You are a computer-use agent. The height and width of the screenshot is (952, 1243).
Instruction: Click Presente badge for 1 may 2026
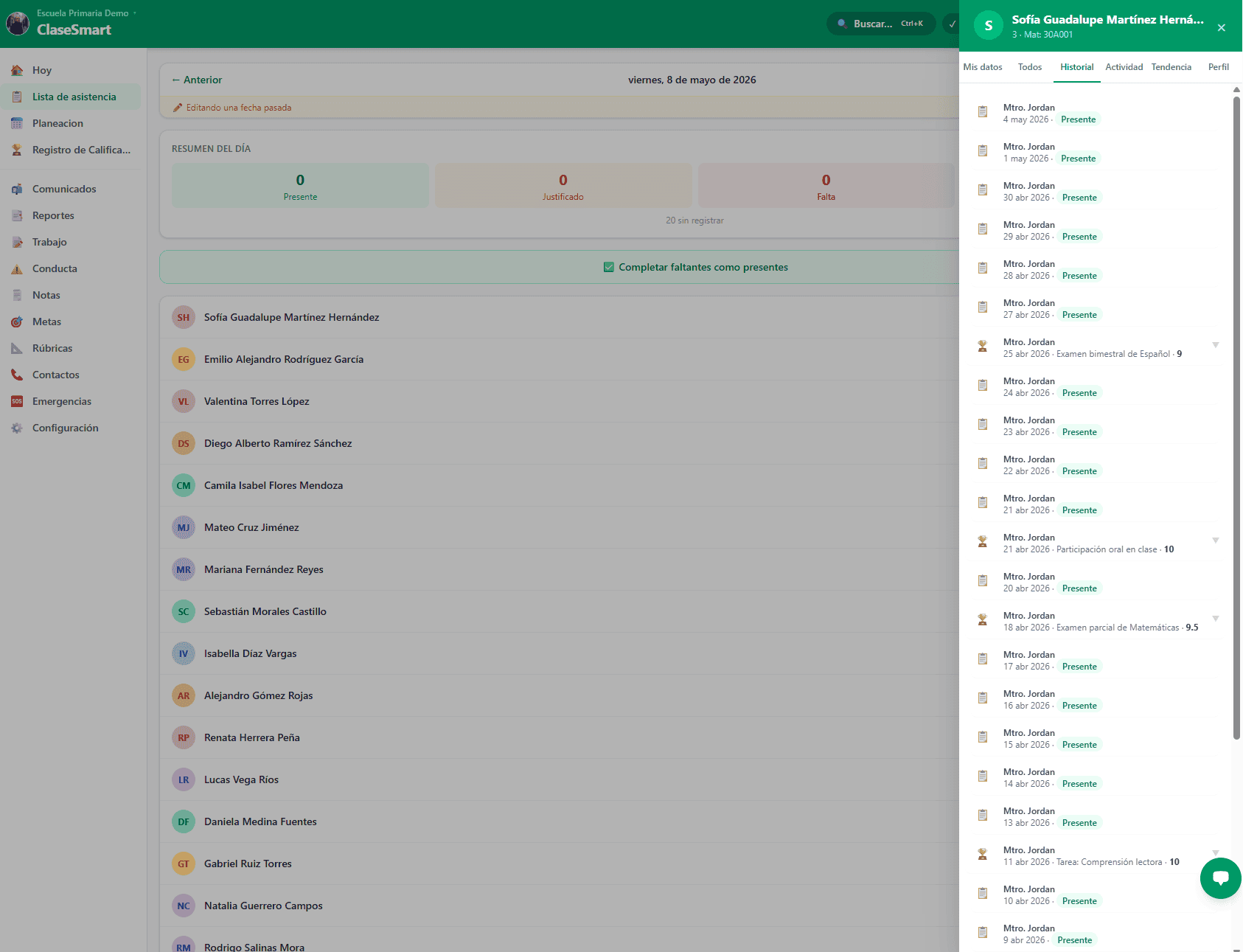click(x=1078, y=159)
